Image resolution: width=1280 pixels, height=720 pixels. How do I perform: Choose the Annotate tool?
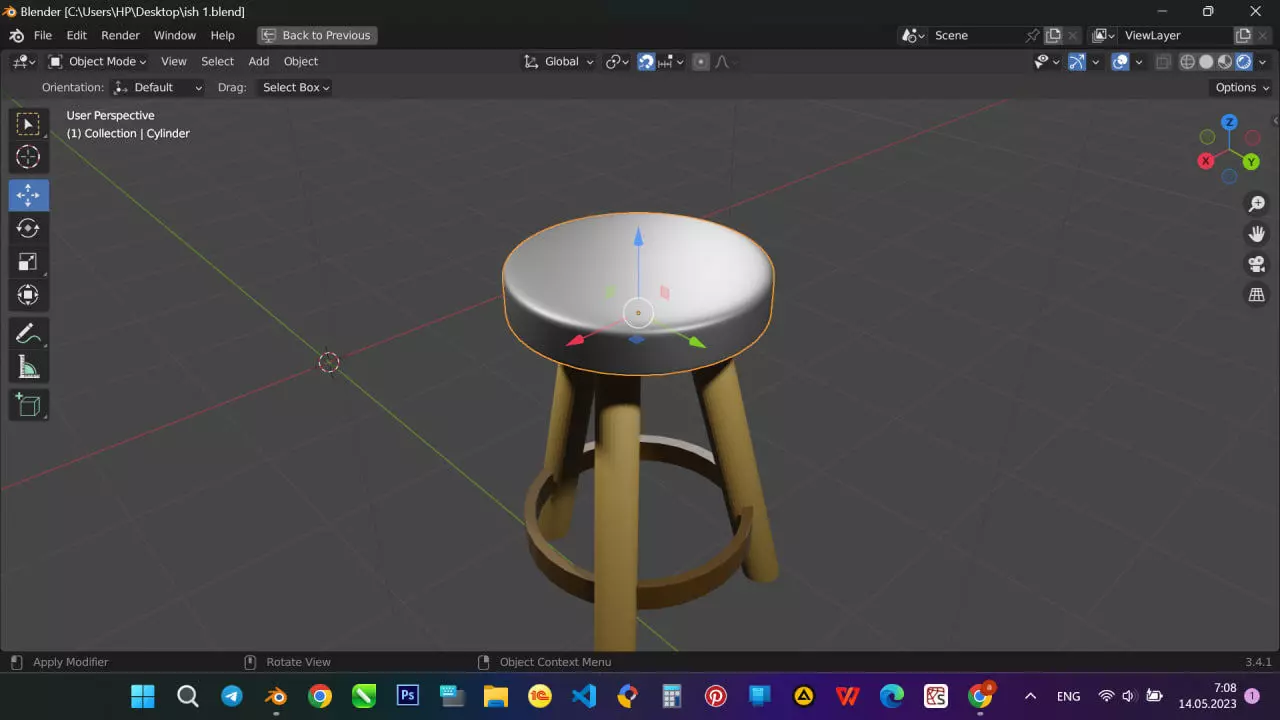(28, 334)
